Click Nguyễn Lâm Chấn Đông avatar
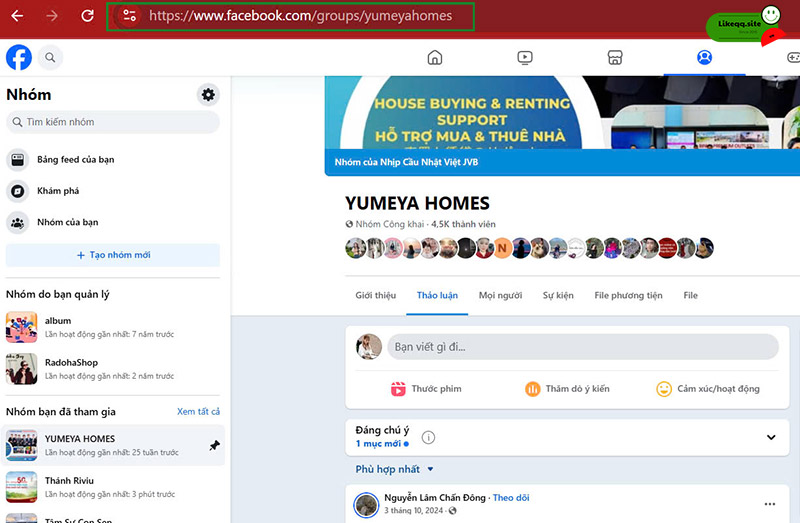The height and width of the screenshot is (523, 800). (366, 505)
